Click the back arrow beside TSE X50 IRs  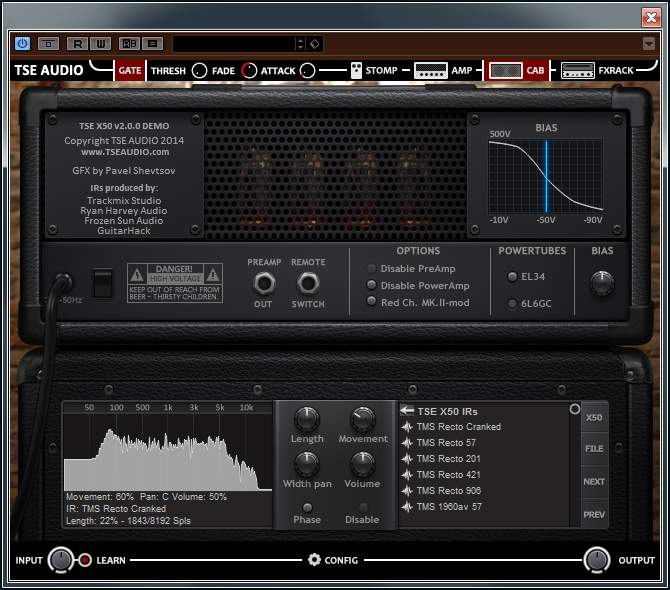pyautogui.click(x=407, y=411)
